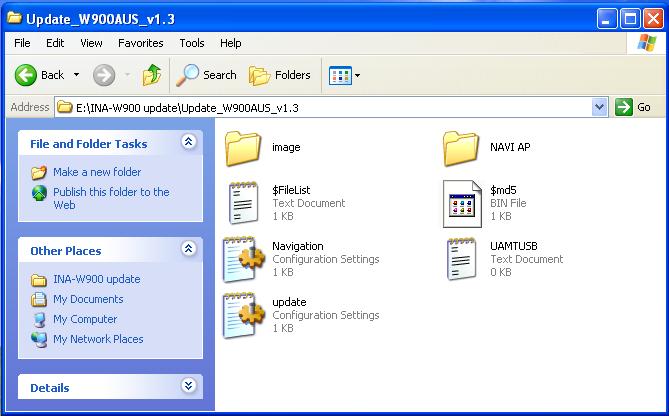Click the Details heading

(49, 388)
